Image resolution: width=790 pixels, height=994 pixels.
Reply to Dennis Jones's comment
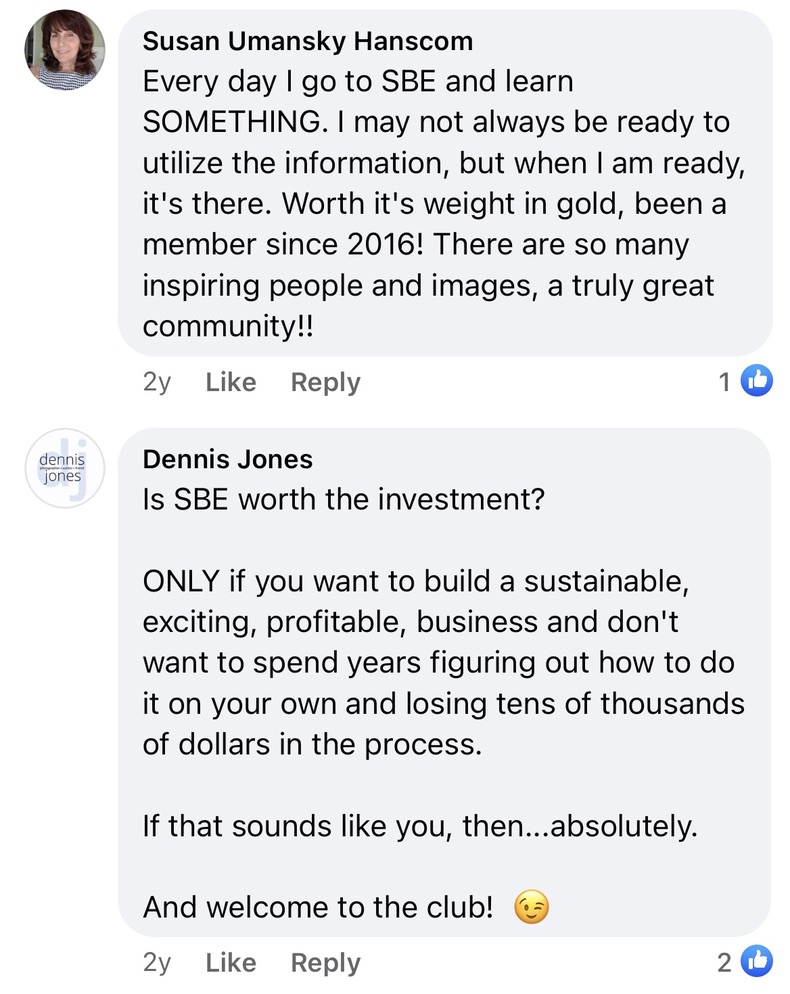pyautogui.click(x=325, y=962)
